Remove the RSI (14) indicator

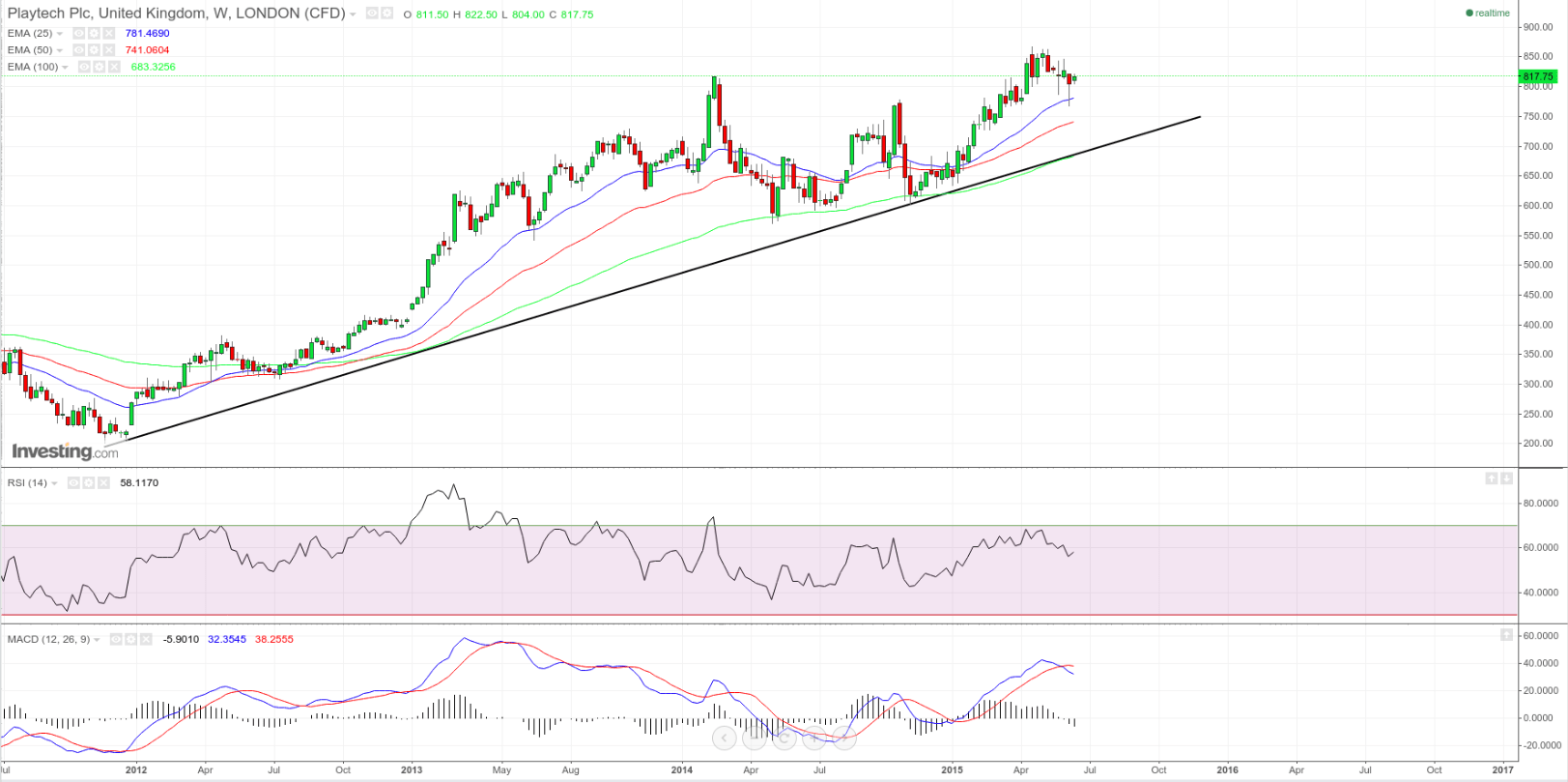point(103,482)
